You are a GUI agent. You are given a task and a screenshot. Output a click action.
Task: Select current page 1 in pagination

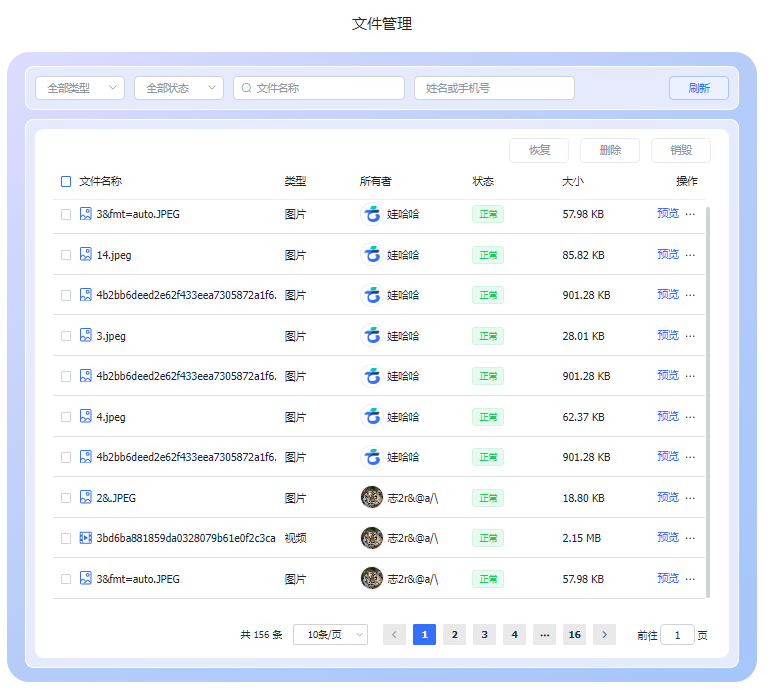(x=425, y=635)
